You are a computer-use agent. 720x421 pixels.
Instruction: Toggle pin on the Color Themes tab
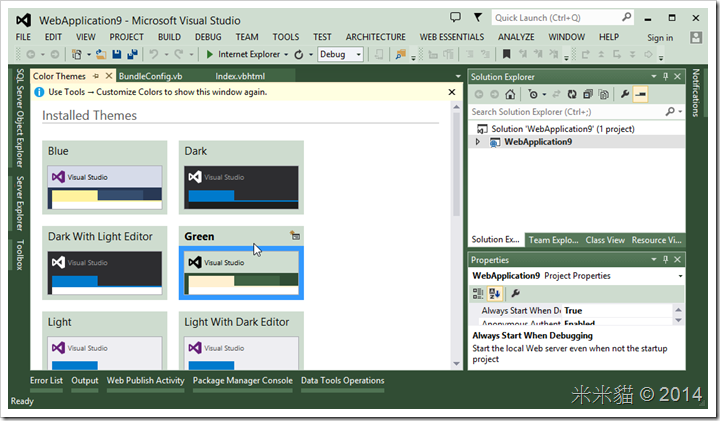[x=96, y=76]
